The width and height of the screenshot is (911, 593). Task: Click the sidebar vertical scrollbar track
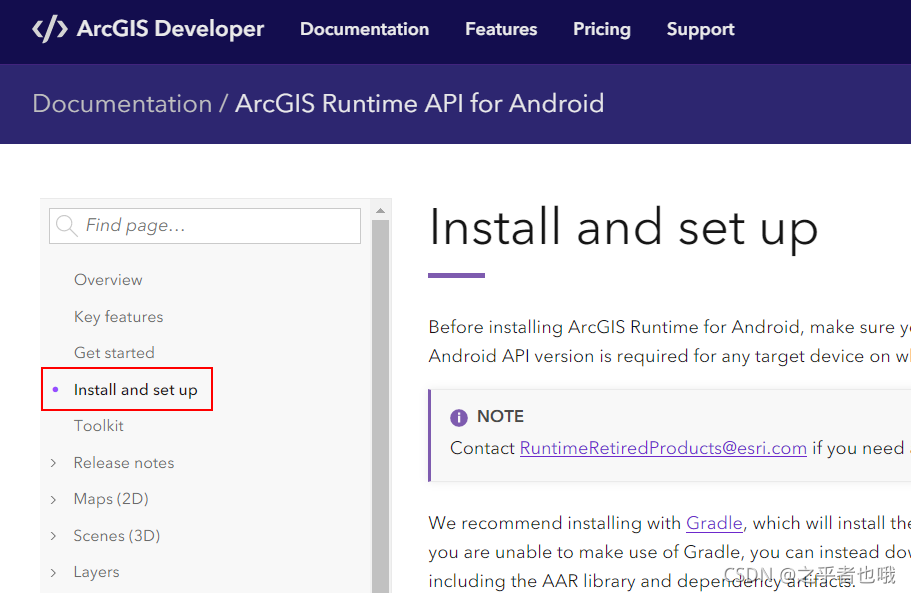(x=381, y=407)
